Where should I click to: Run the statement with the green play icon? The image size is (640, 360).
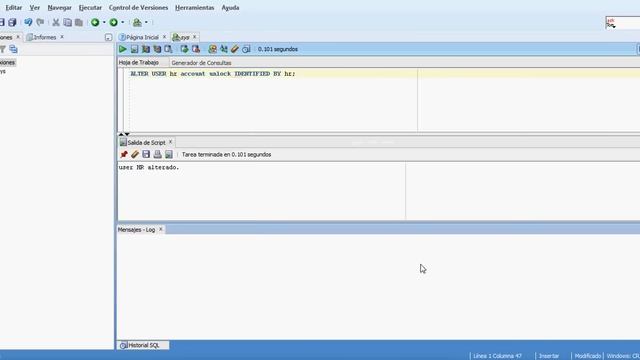pos(122,49)
